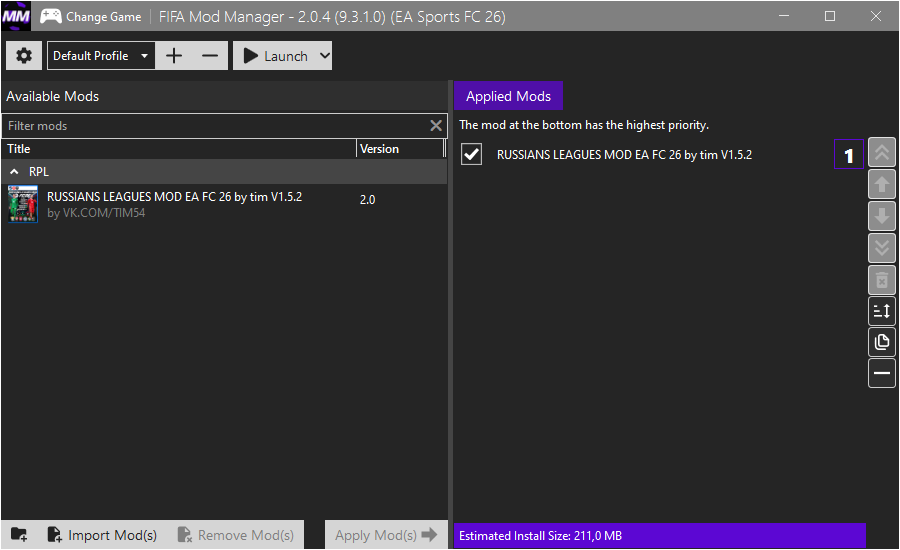This screenshot has width=900, height=550.
Task: Open the Default Profile dropdown
Action: coord(101,56)
